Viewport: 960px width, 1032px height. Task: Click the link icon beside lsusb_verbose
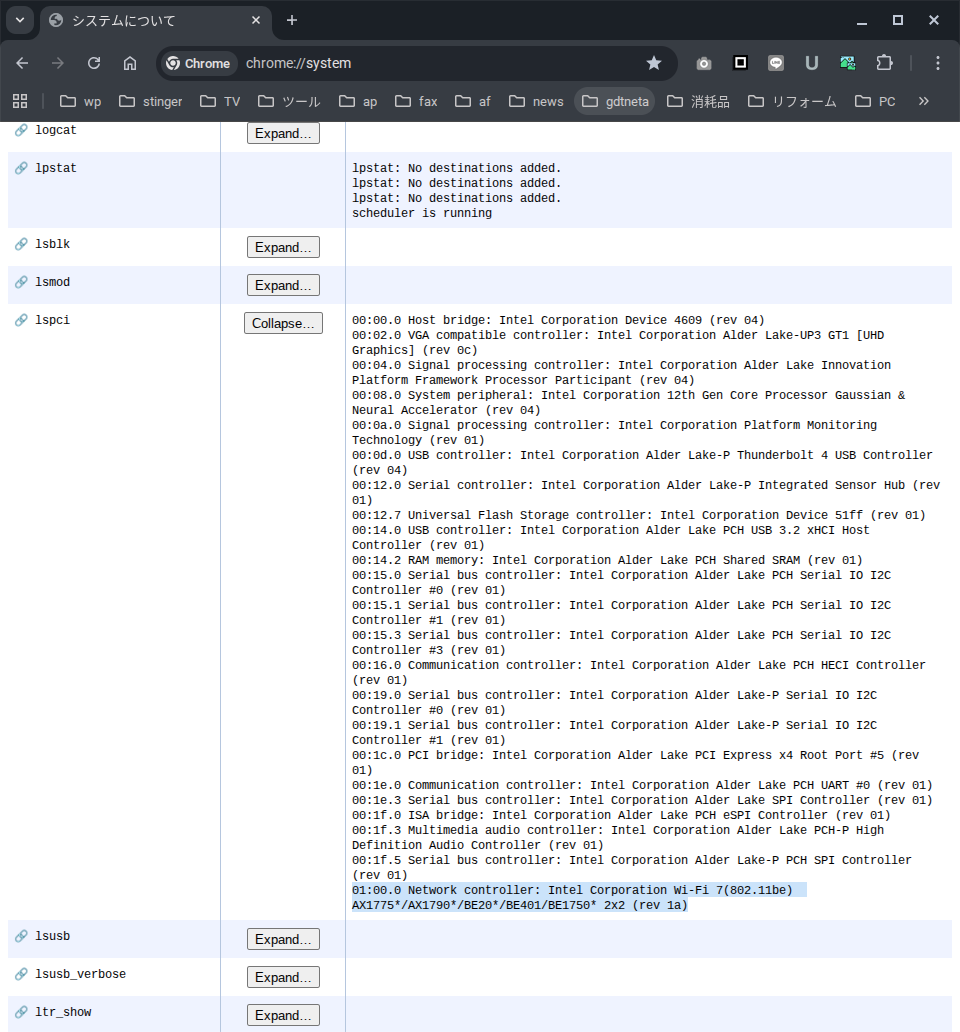pyautogui.click(x=21, y=974)
